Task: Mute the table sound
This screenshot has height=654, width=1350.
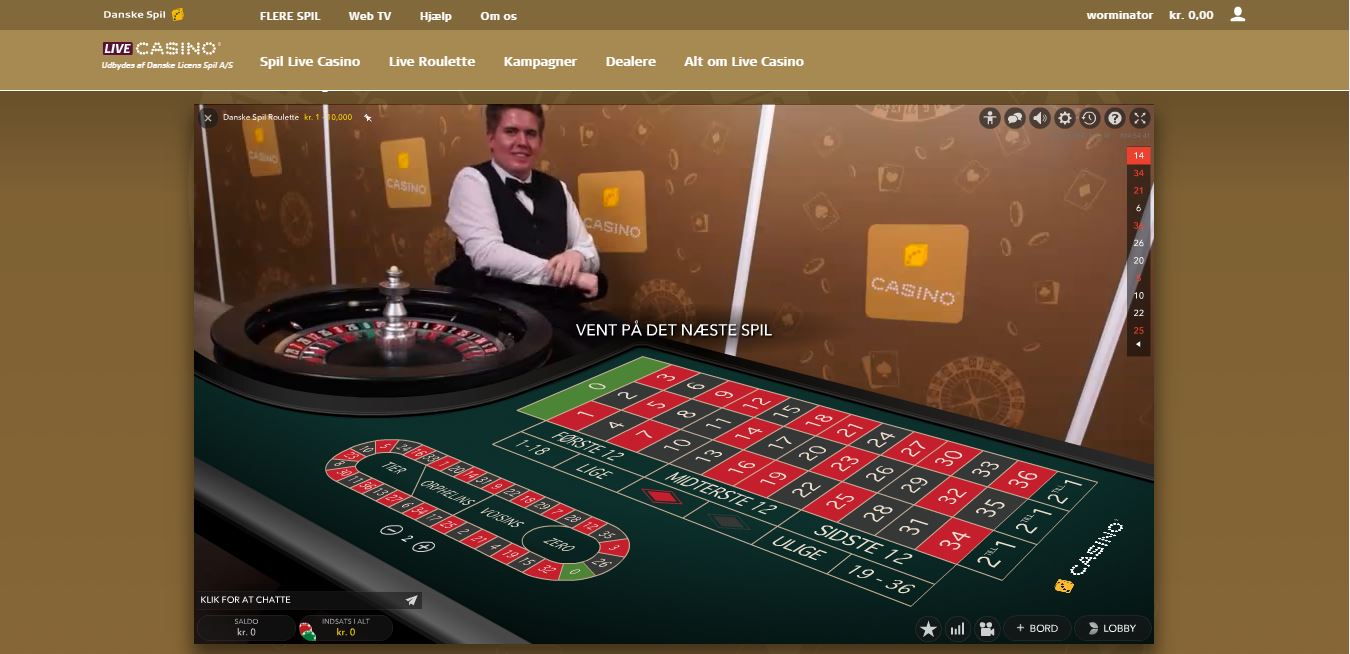Action: coord(1040,118)
